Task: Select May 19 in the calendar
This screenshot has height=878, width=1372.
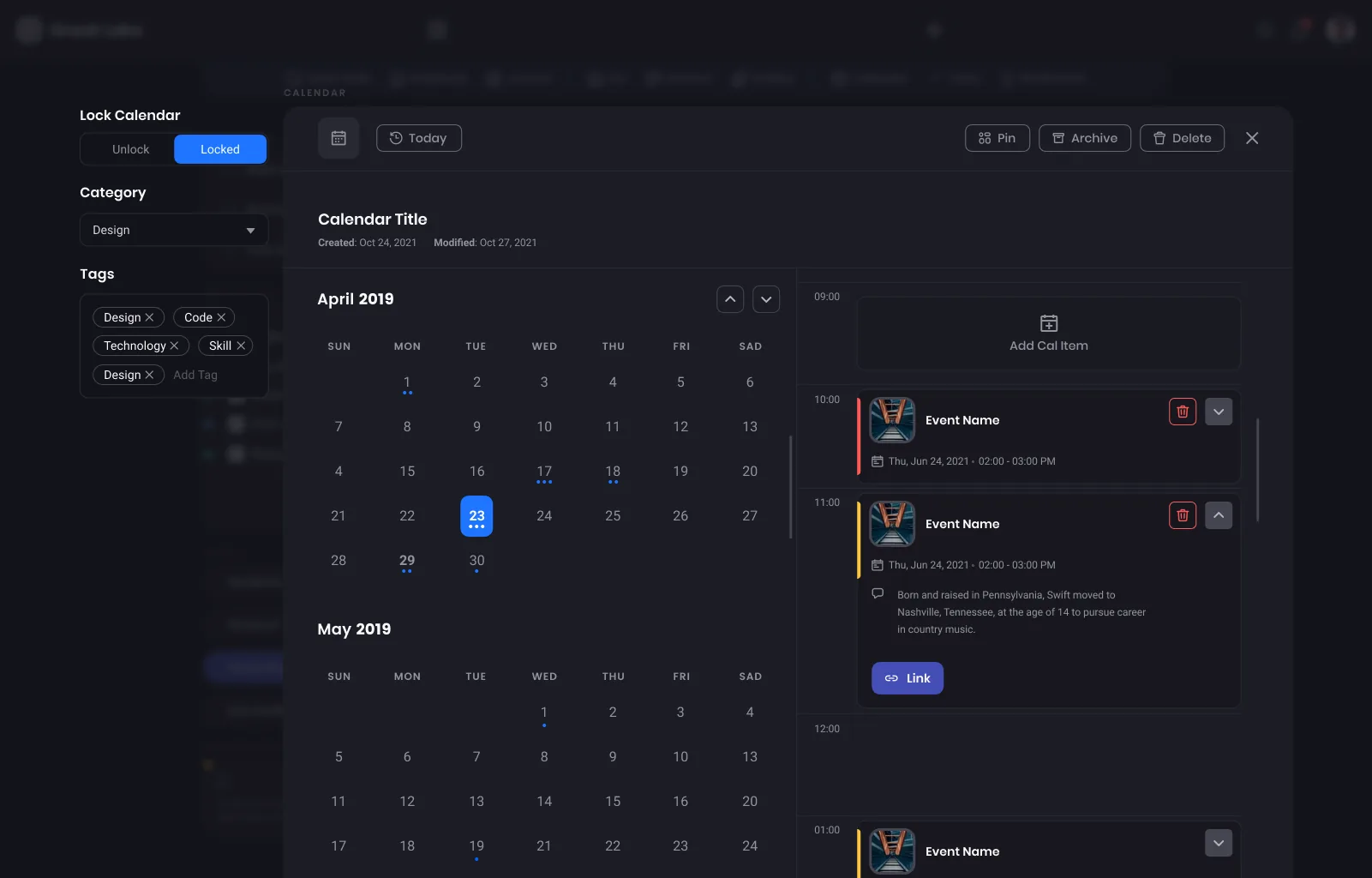Action: [x=476, y=846]
